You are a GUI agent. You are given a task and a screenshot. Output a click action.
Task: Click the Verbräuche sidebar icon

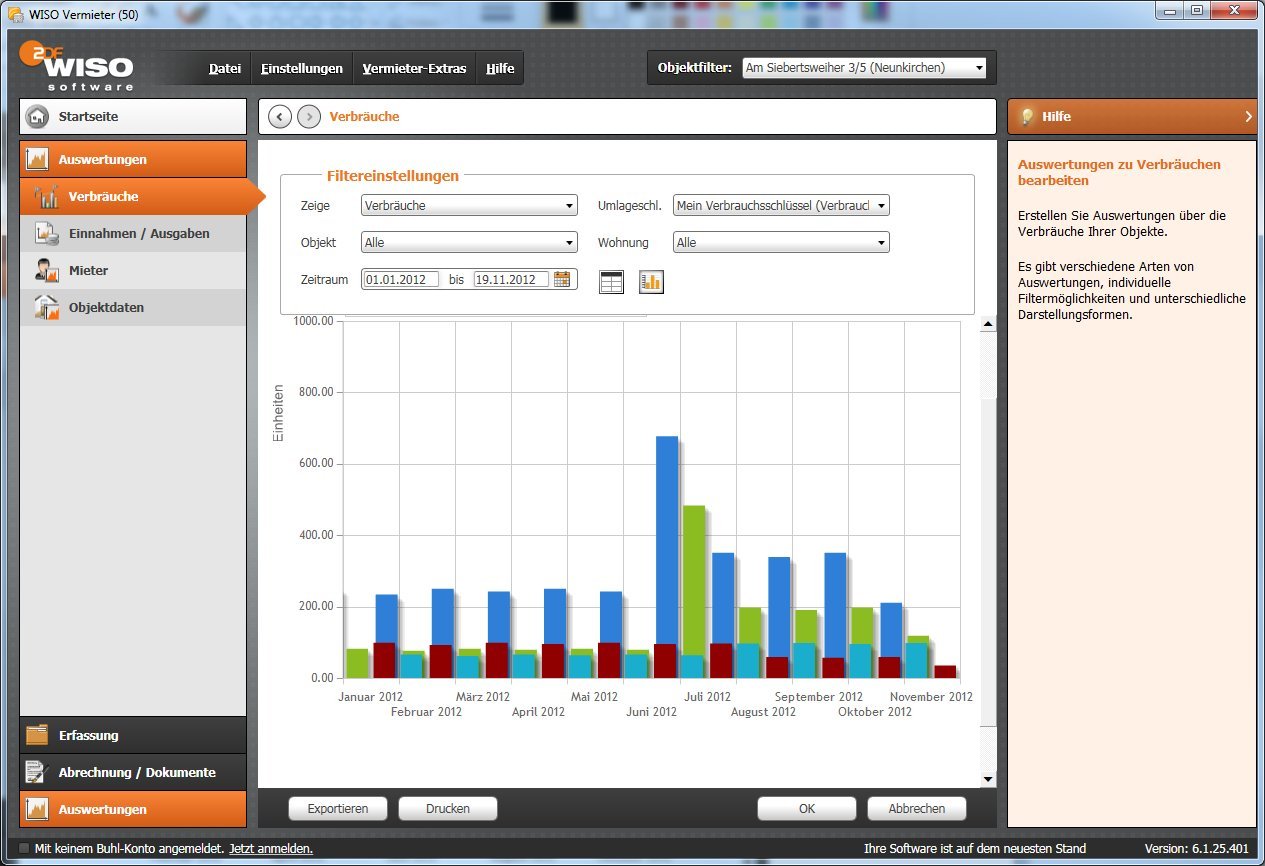(46, 197)
